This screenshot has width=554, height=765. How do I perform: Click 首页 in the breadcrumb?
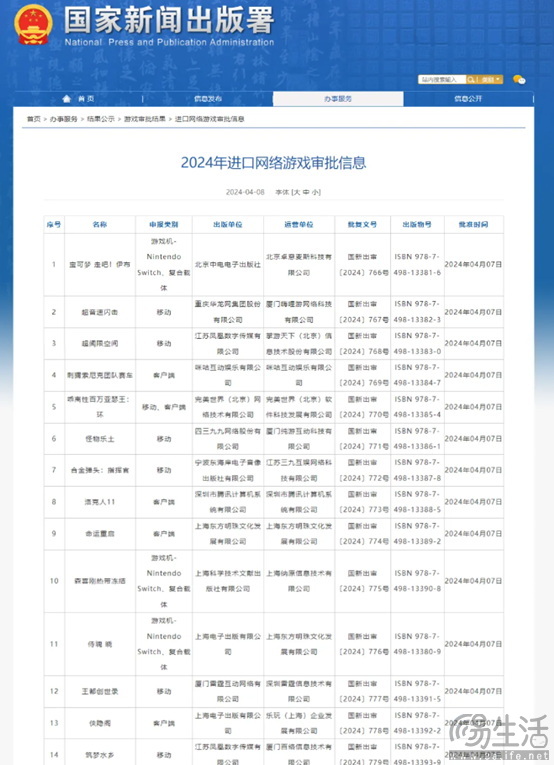pos(34,119)
